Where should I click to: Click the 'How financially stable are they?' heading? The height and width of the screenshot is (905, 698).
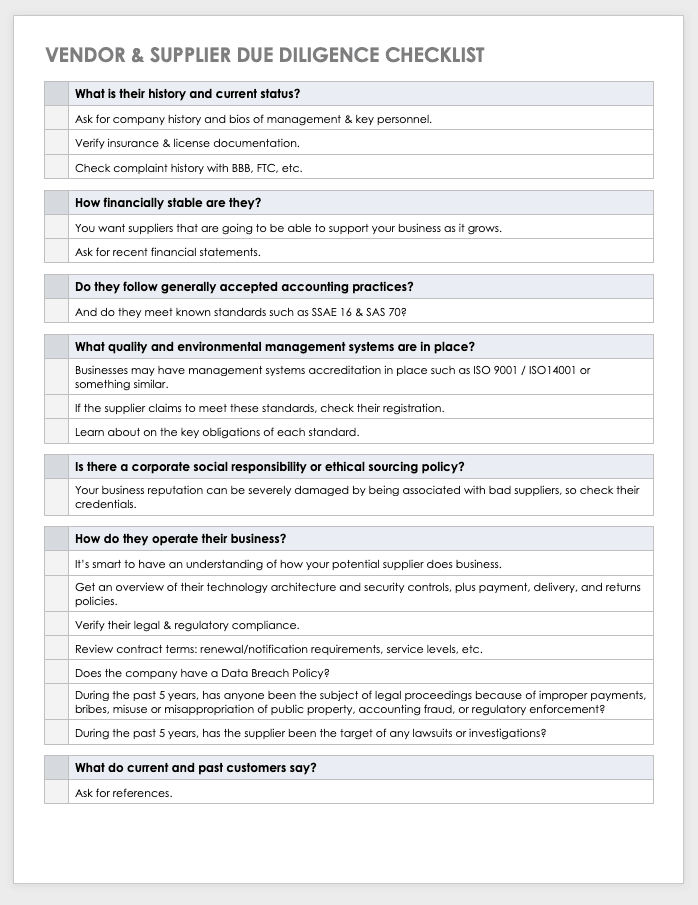tap(168, 203)
